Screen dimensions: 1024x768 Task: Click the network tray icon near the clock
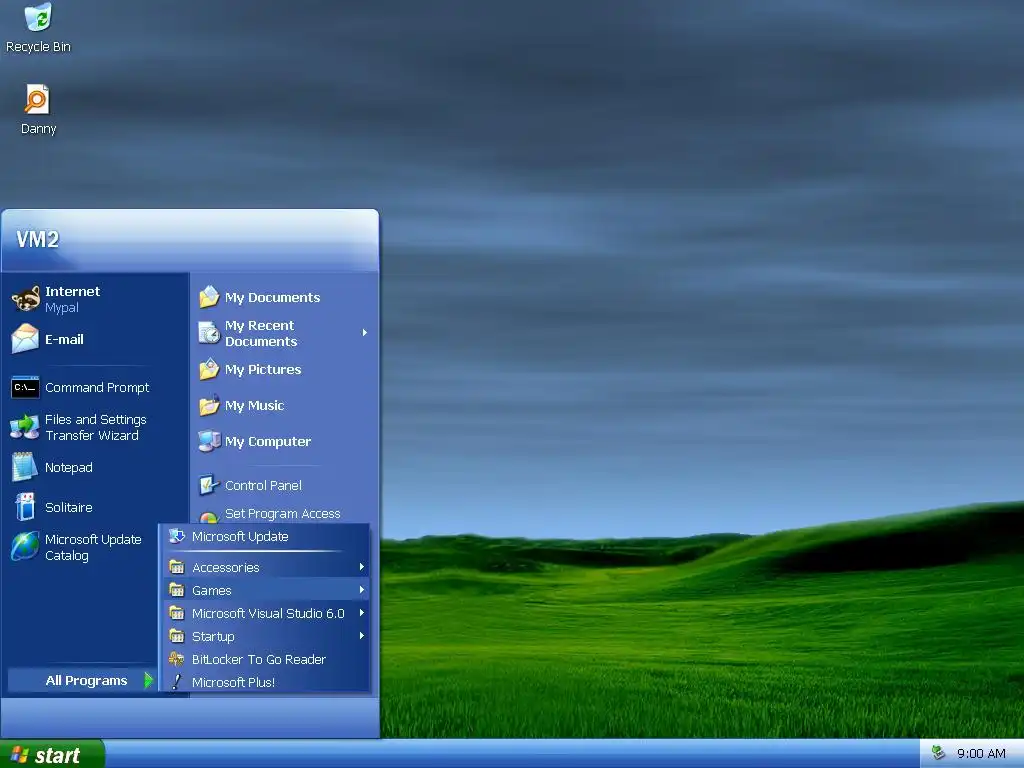click(938, 752)
